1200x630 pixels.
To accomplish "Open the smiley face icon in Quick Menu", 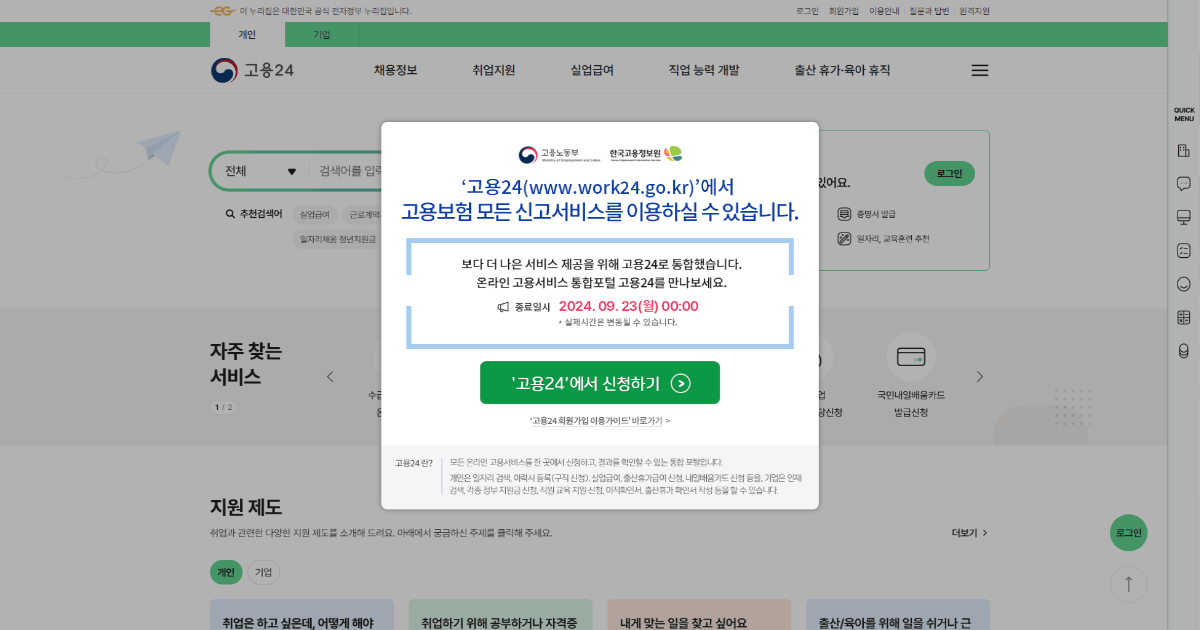I will (x=1184, y=284).
